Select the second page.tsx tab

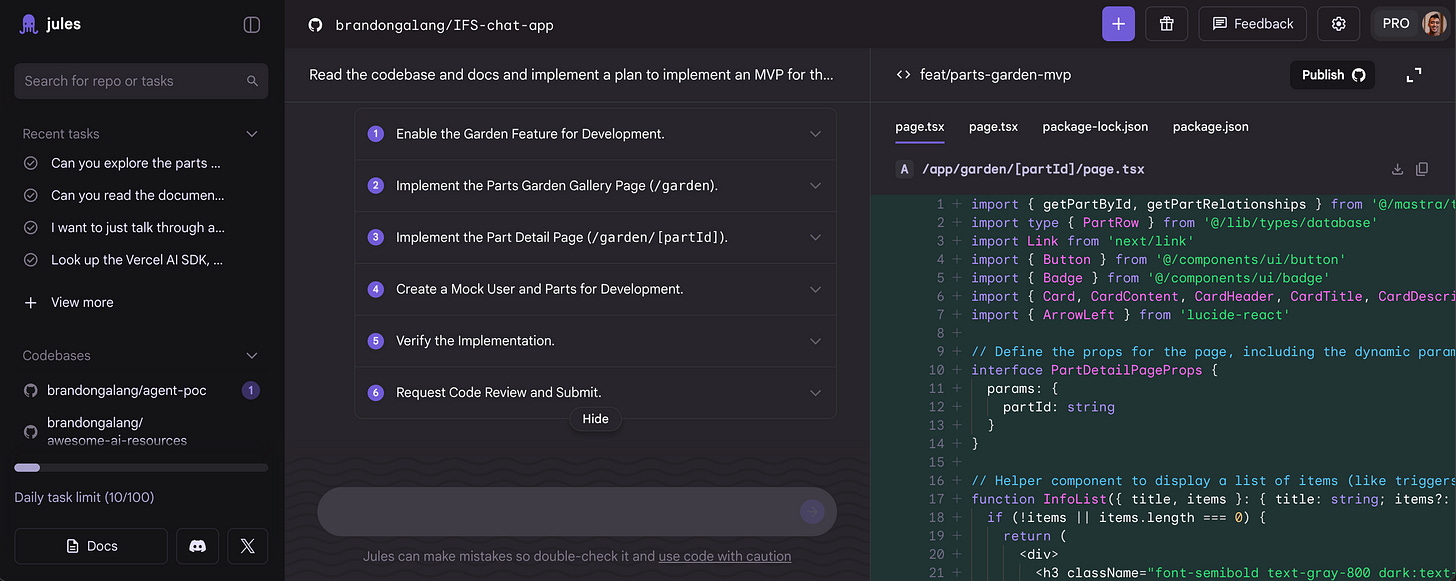[993, 127]
